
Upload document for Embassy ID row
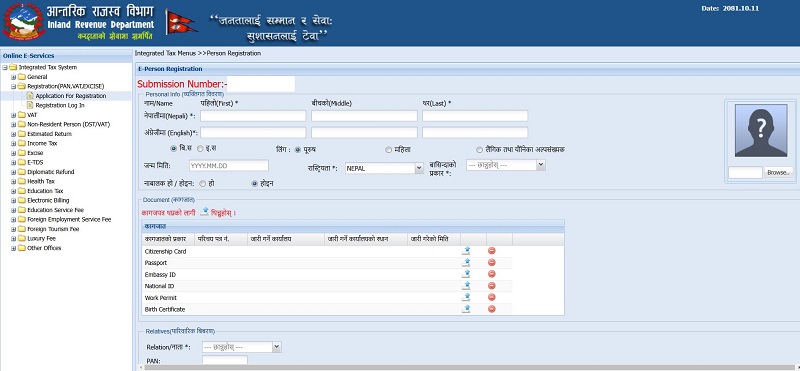point(466,274)
